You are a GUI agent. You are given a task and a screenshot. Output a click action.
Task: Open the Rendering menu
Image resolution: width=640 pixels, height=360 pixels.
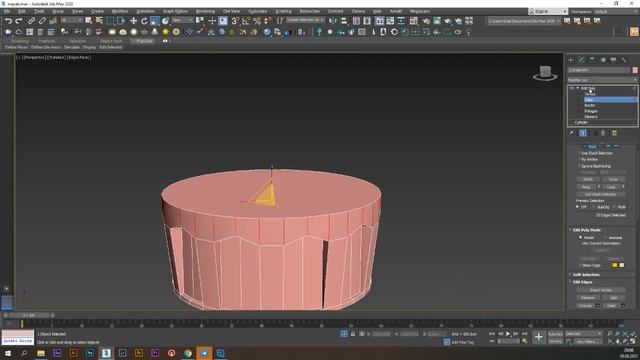coord(205,11)
